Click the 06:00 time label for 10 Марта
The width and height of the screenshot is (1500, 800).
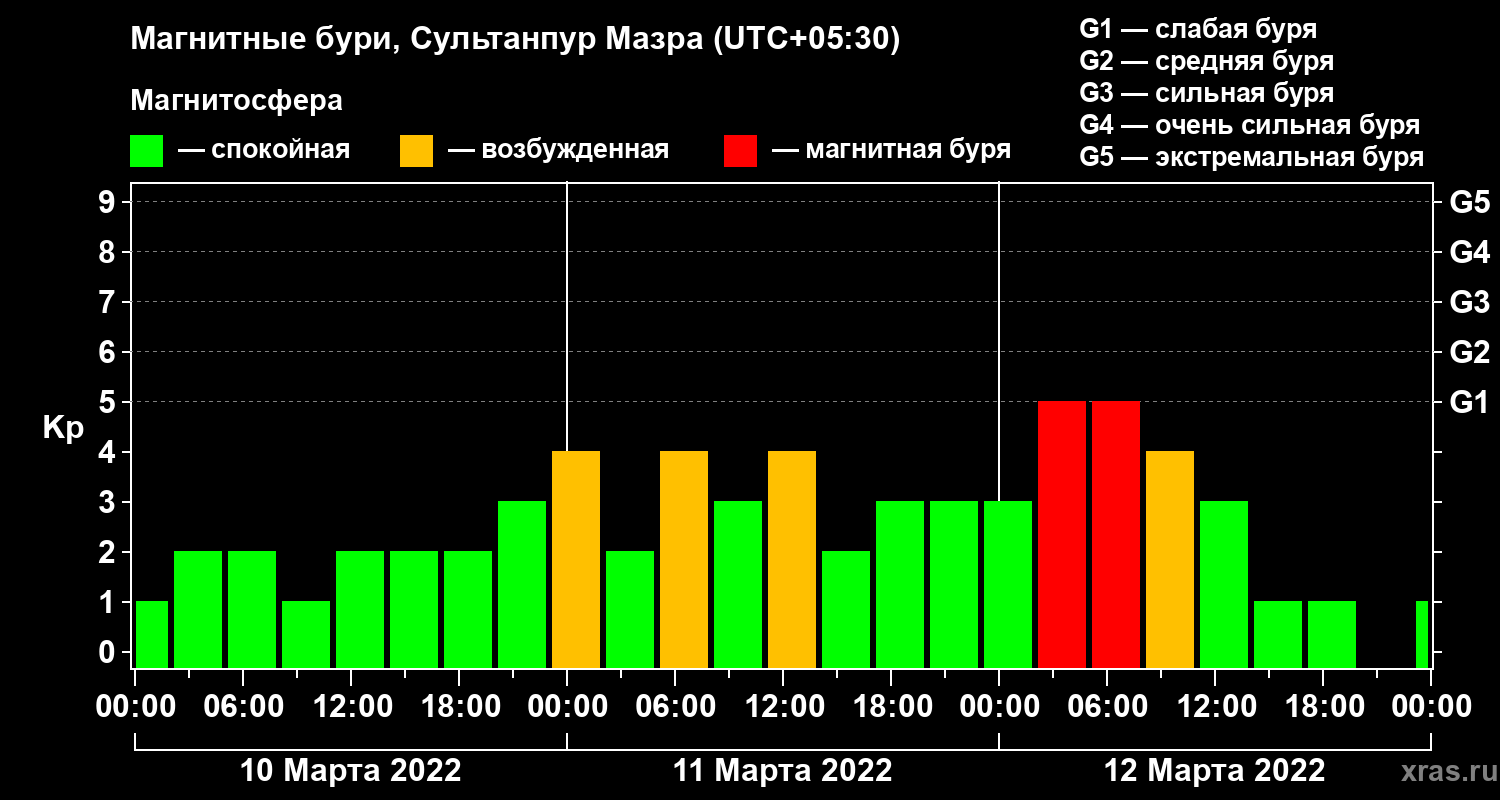point(243,707)
